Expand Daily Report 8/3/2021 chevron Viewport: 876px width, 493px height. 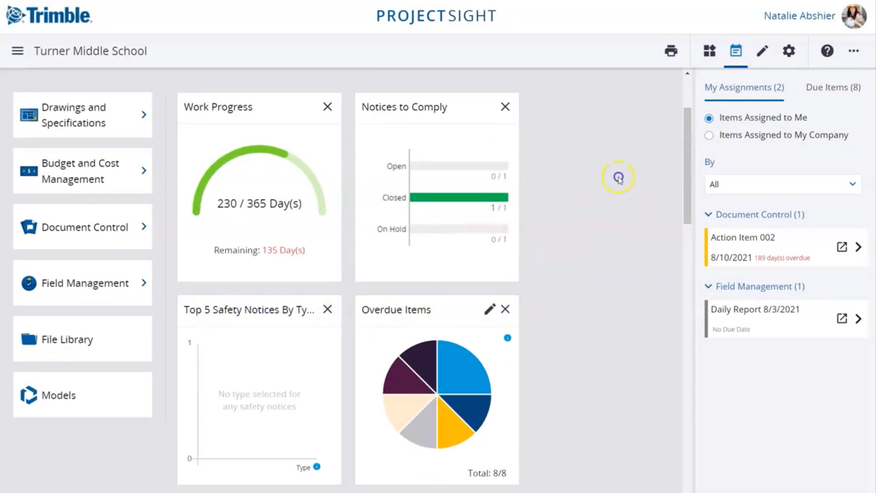pos(859,318)
